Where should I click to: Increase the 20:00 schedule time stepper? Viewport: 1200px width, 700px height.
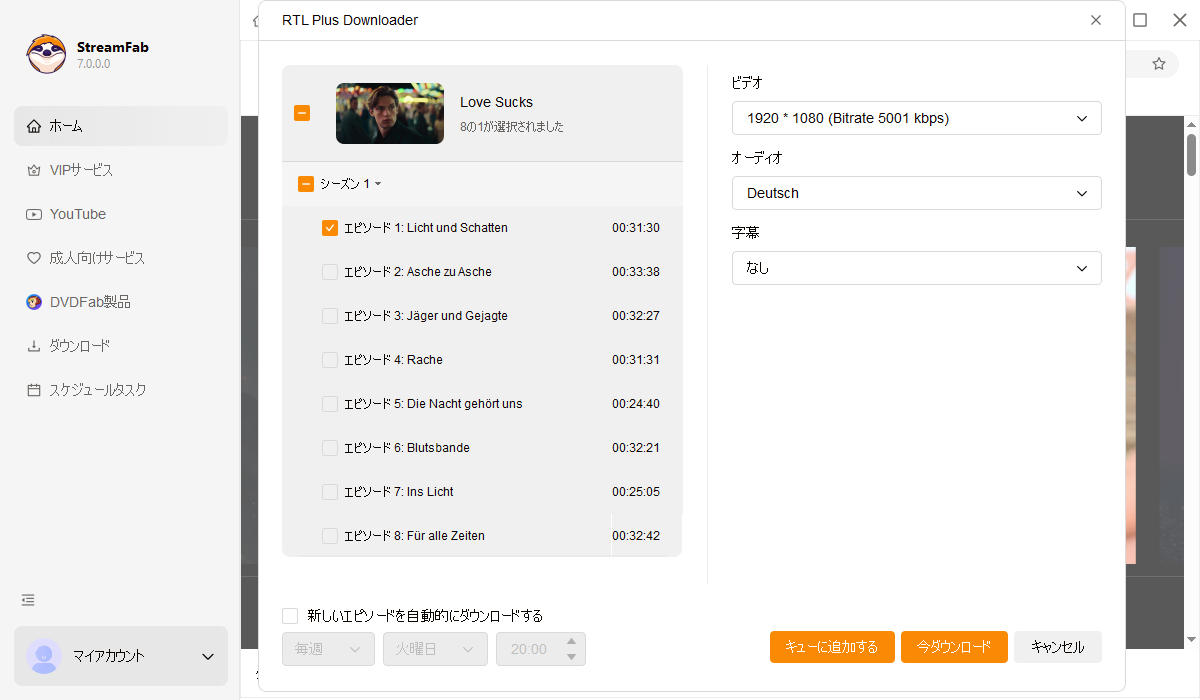(571, 642)
